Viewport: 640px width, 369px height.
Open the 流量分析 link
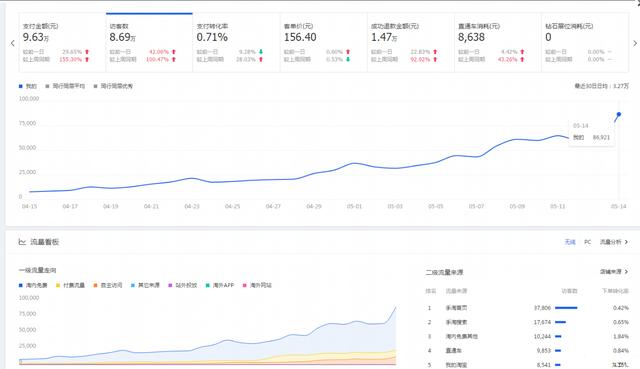(x=611, y=242)
